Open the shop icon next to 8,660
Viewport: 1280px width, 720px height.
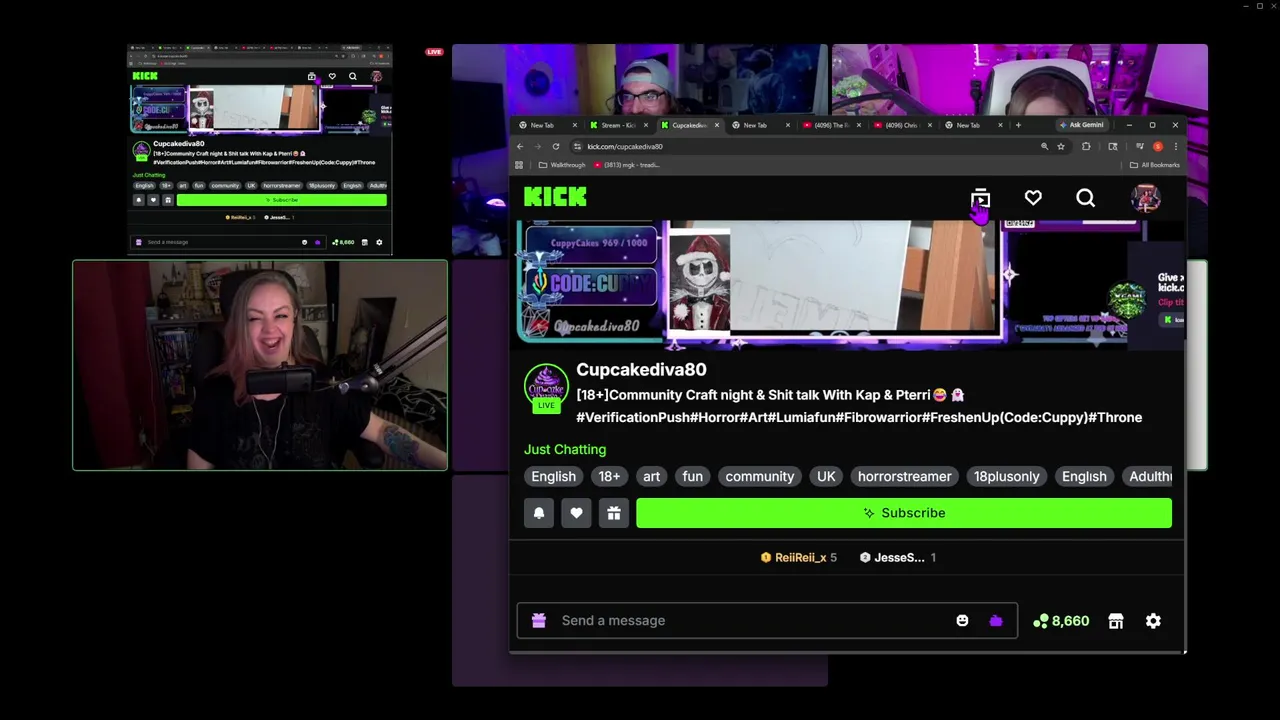coord(1116,621)
